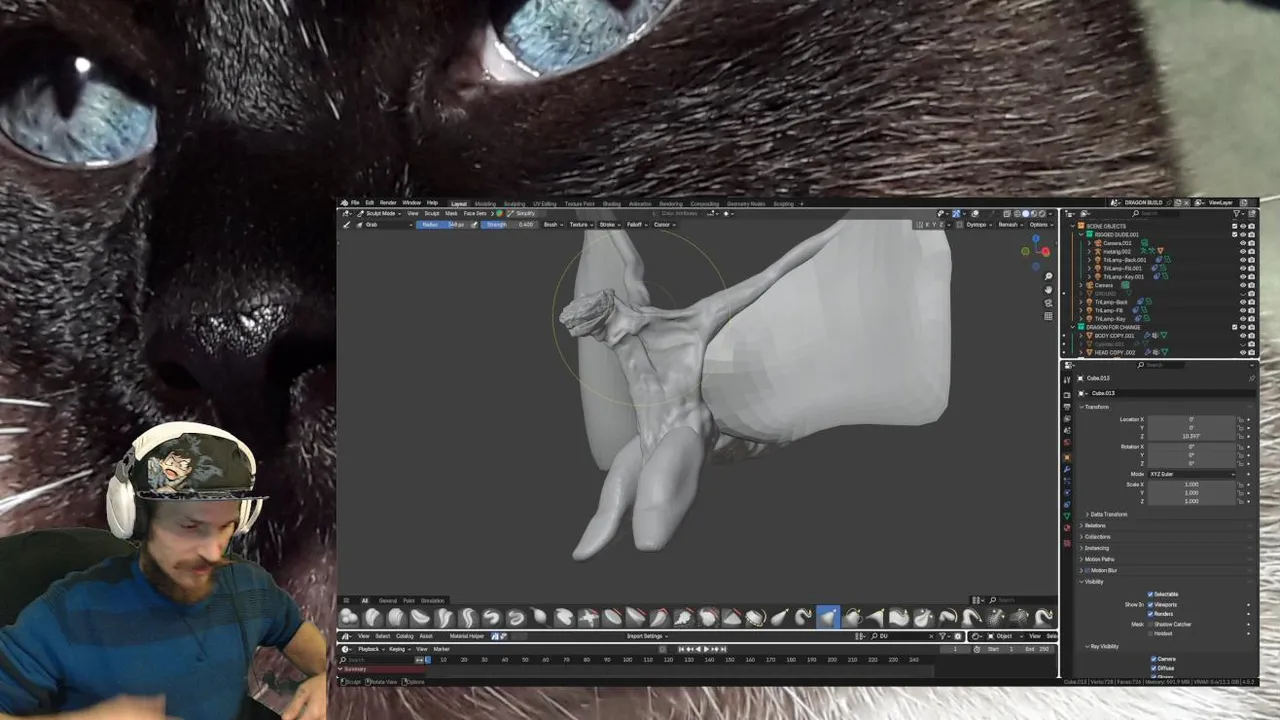
Task: Toggle visibility eye for SCENE OBJECTS collection
Action: click(1243, 226)
